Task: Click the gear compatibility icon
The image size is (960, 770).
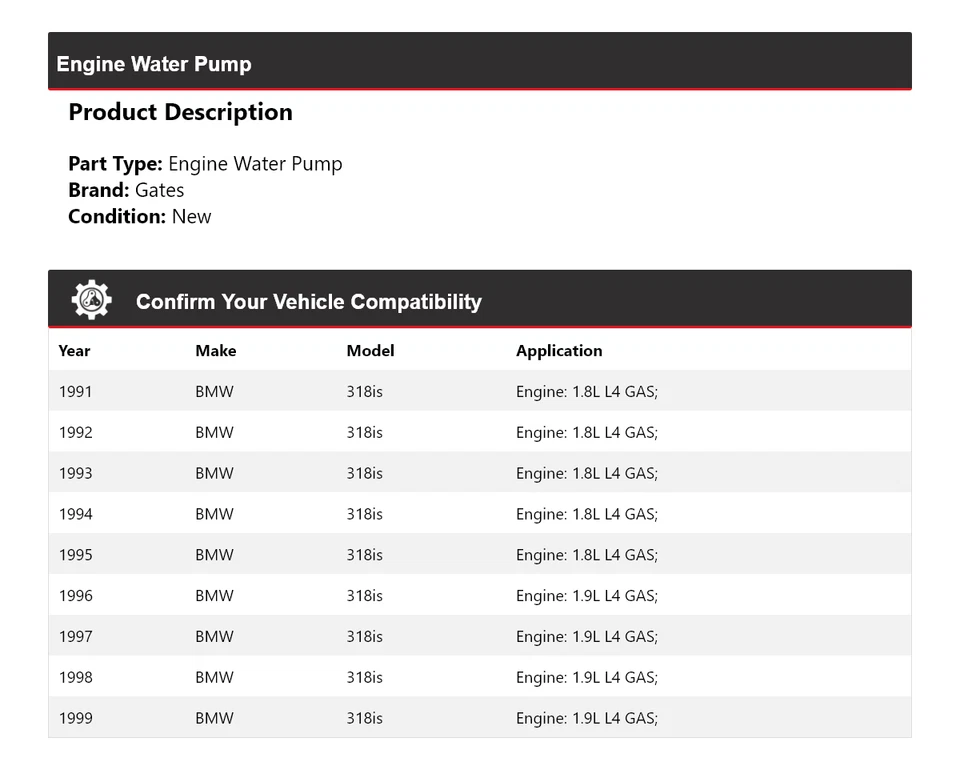Action: pyautogui.click(x=91, y=300)
